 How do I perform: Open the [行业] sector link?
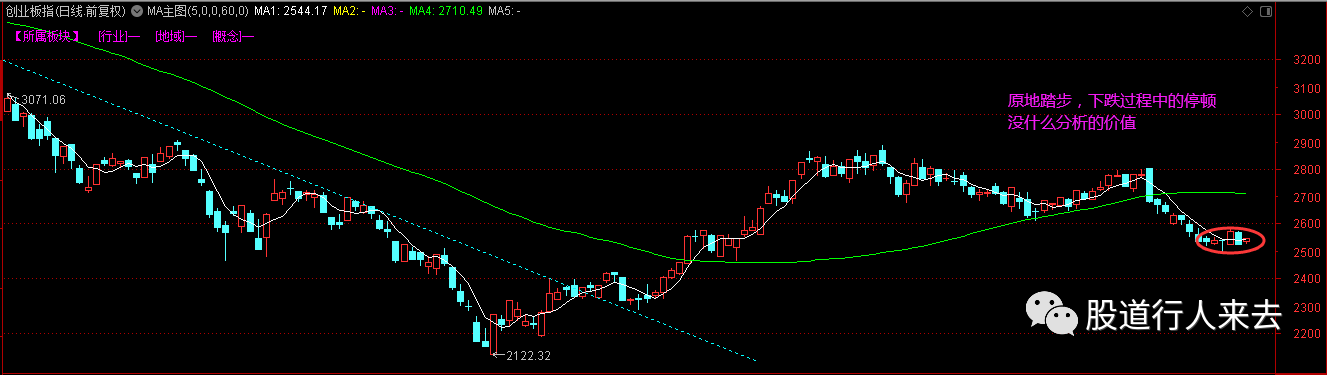[119, 36]
